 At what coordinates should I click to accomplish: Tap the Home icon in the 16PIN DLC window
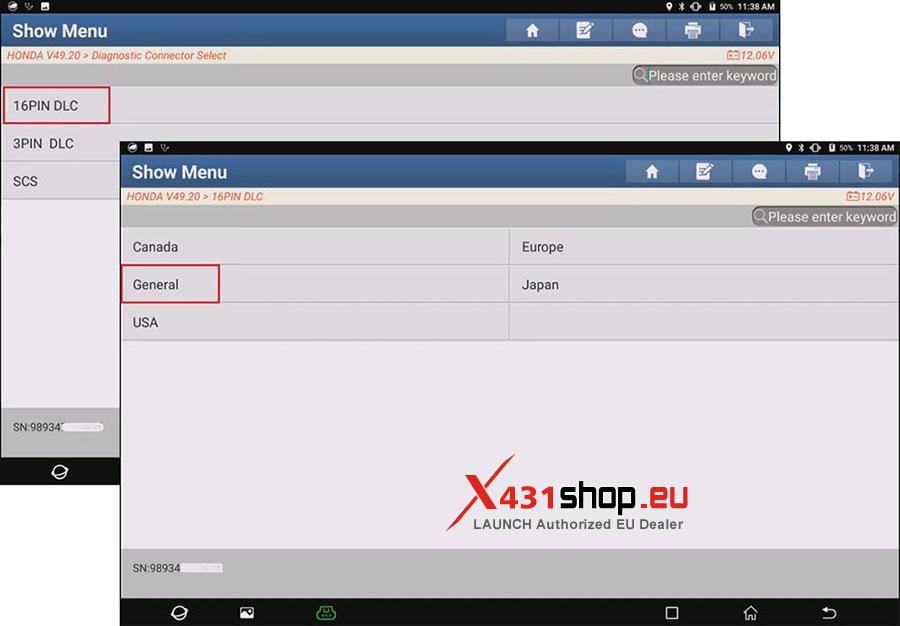651,172
